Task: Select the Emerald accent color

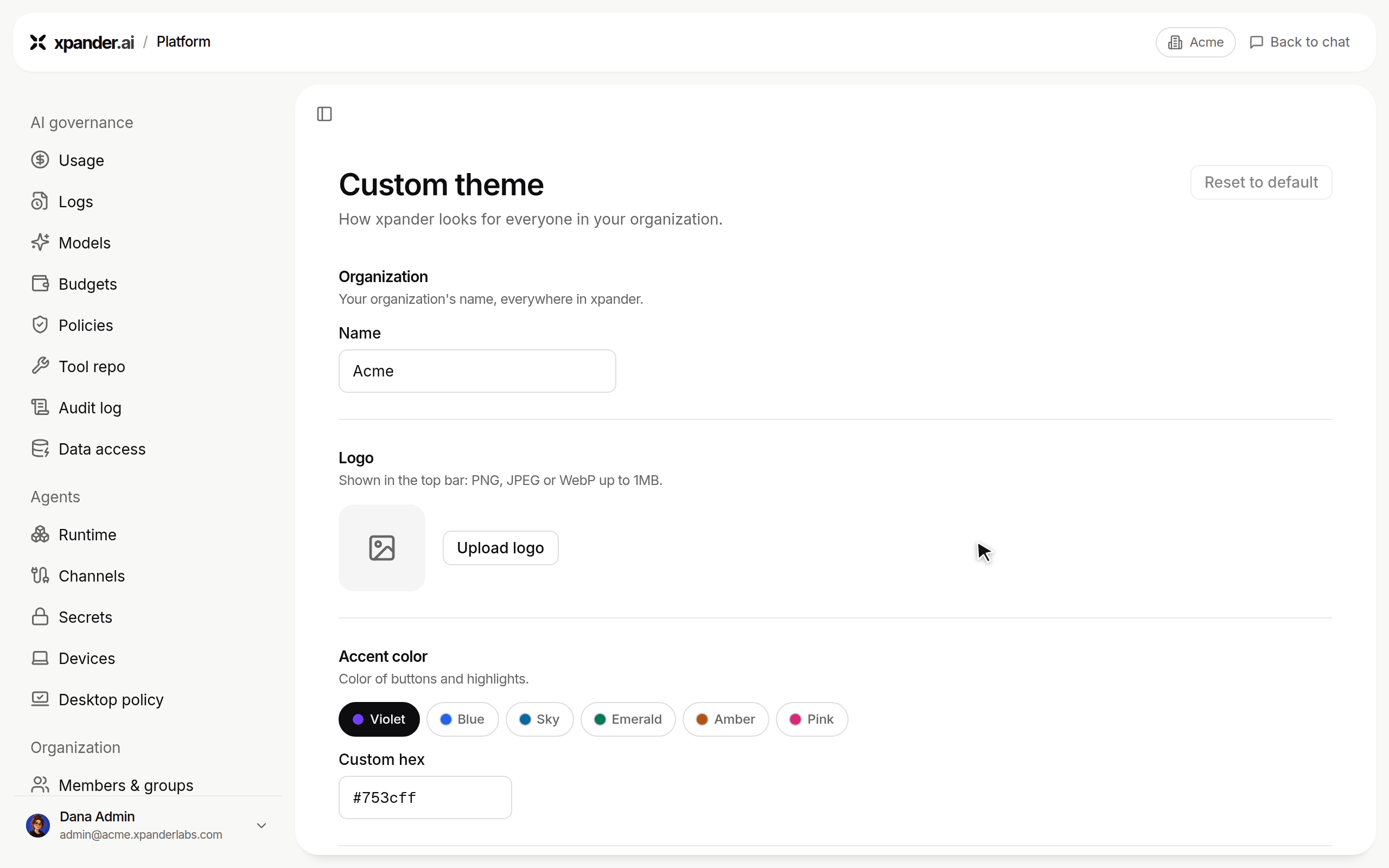Action: (x=628, y=719)
